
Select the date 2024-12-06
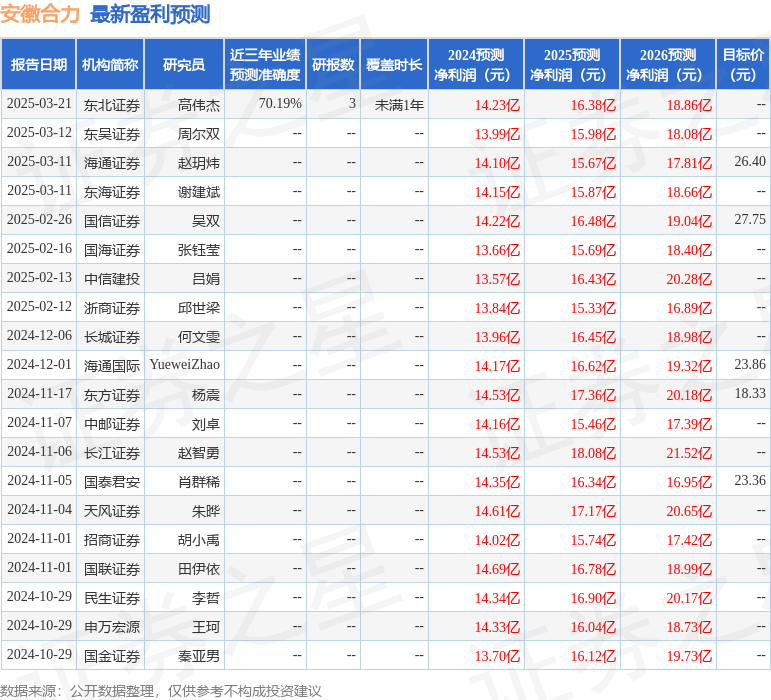point(39,336)
